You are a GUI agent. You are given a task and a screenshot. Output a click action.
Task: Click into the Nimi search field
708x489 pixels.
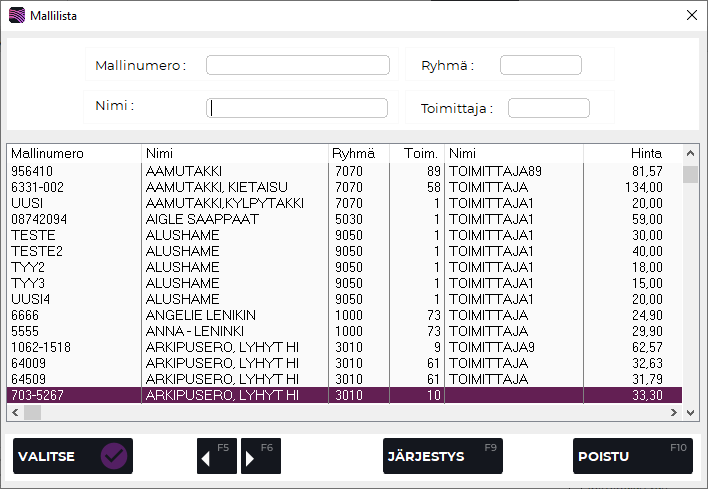click(297, 108)
